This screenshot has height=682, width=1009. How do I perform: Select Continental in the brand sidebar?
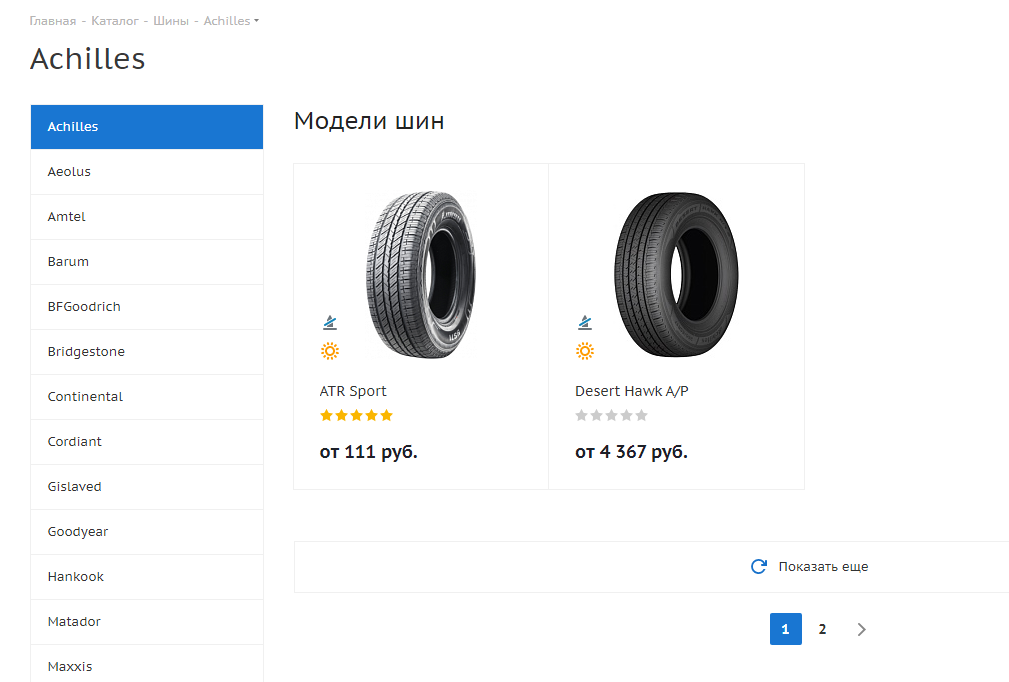[147, 397]
